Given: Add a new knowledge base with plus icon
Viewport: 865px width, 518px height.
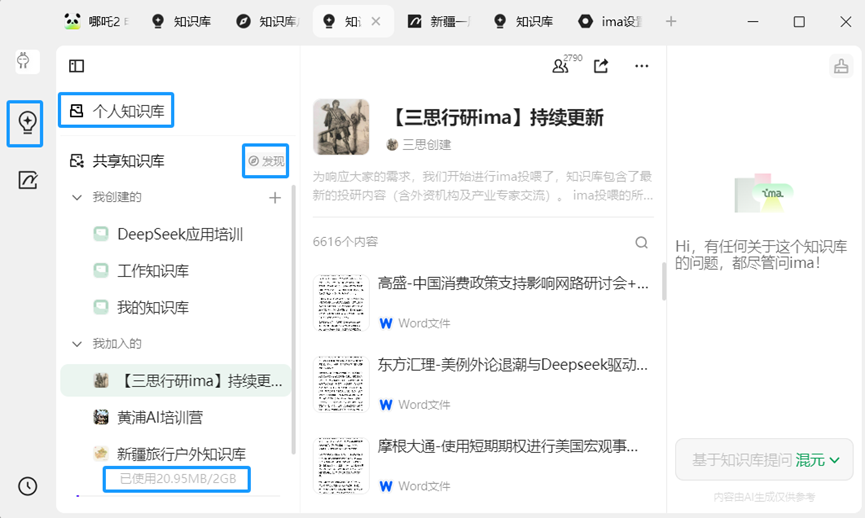Looking at the screenshot, I should pyautogui.click(x=275, y=197).
